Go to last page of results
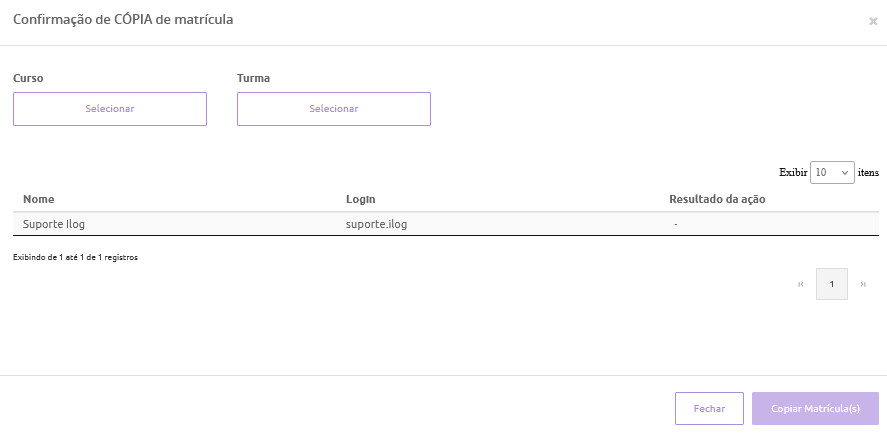The image size is (887, 433). tap(863, 284)
